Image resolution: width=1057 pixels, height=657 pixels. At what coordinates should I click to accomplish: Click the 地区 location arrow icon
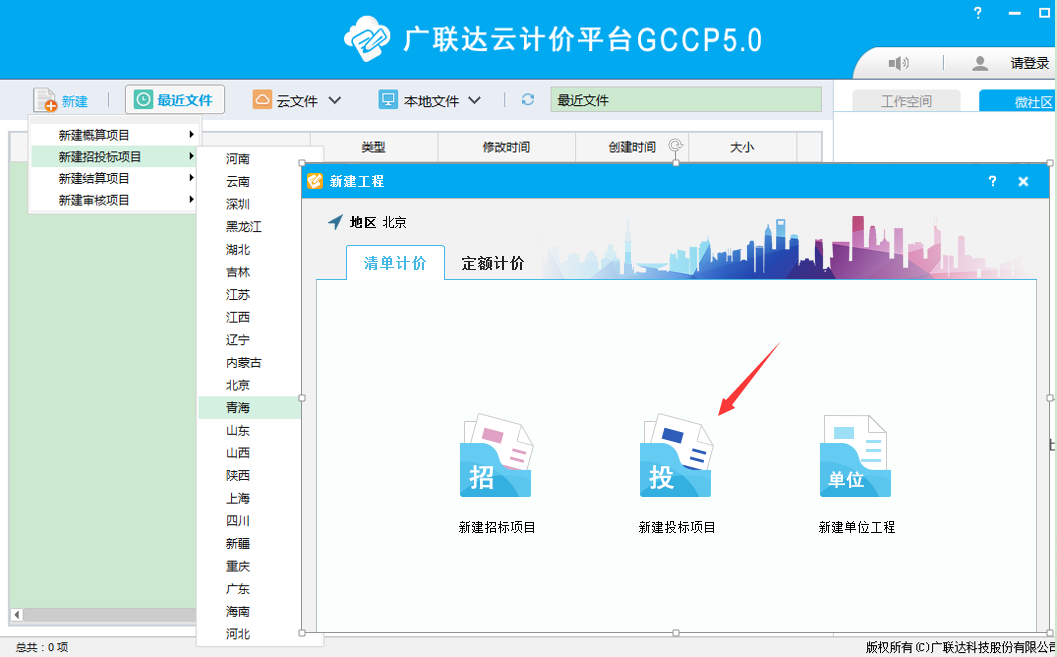coord(335,222)
